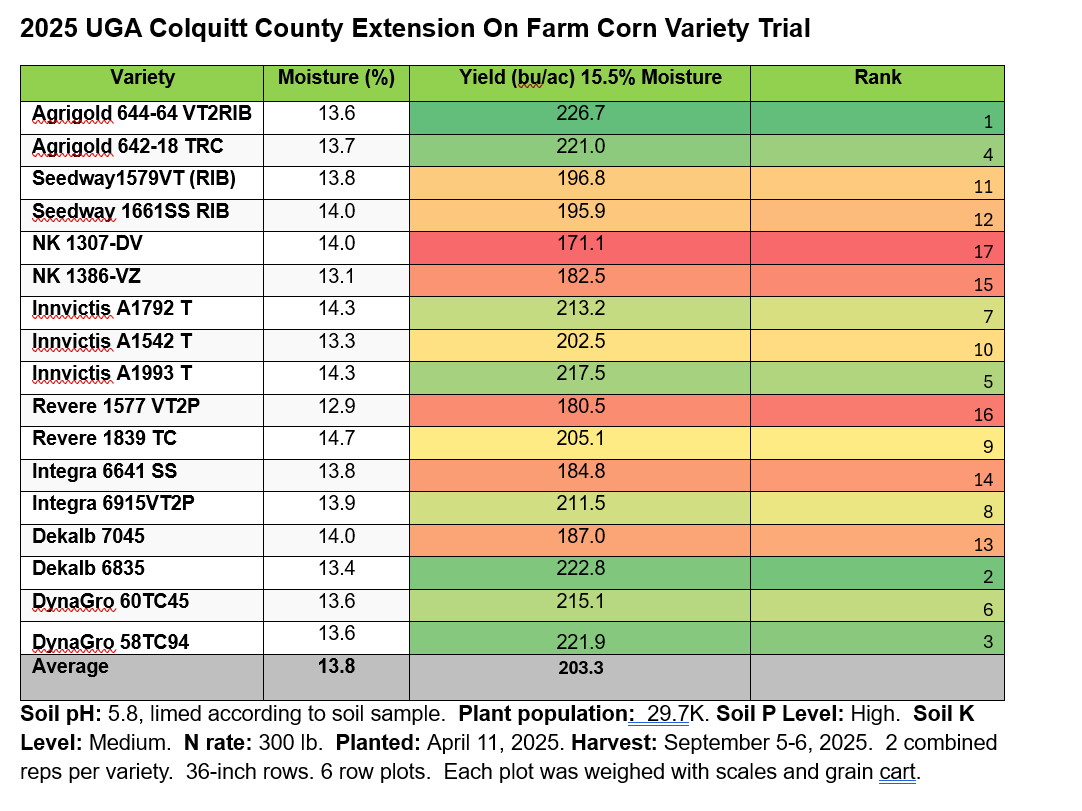Click the trial title heading text
The image size is (1082, 811).
pos(415,29)
